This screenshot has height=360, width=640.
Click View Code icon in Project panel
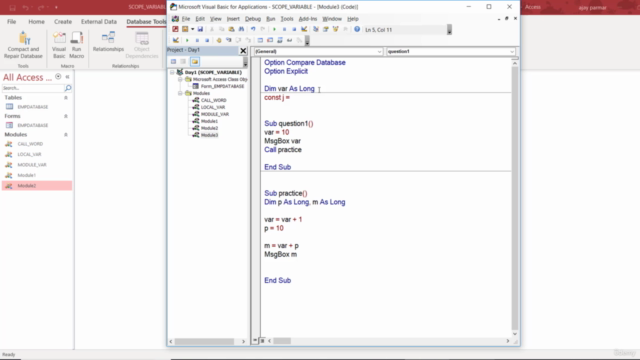point(173,62)
